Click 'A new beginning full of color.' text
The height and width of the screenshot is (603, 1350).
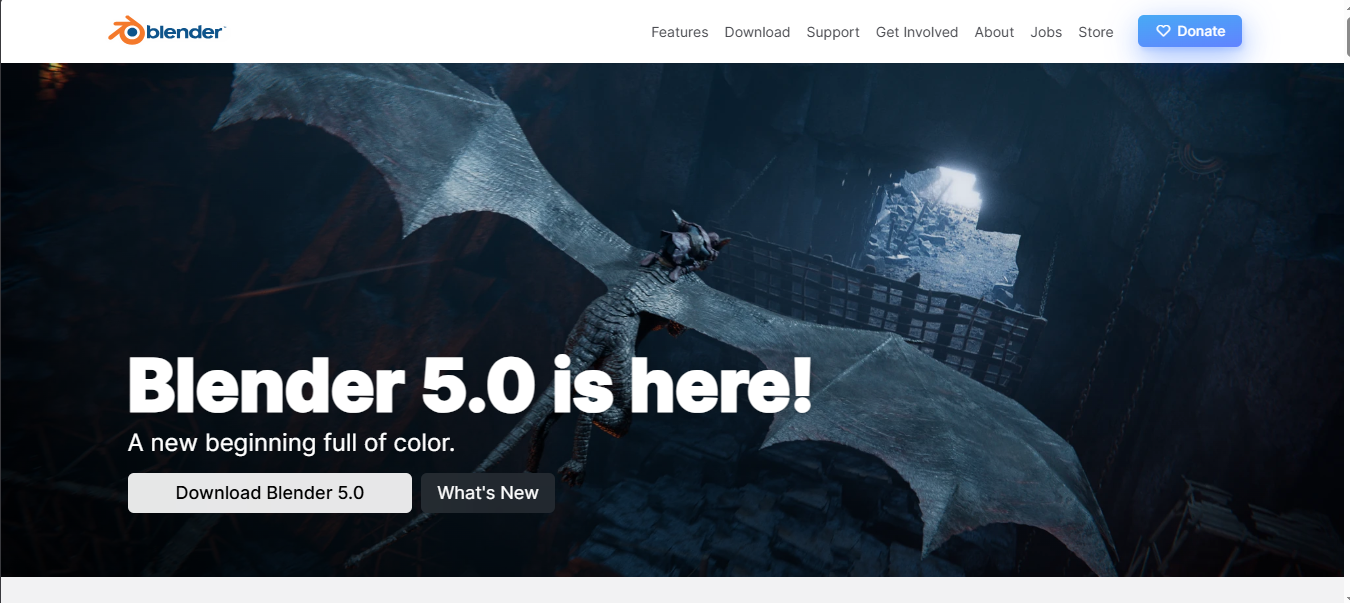292,442
